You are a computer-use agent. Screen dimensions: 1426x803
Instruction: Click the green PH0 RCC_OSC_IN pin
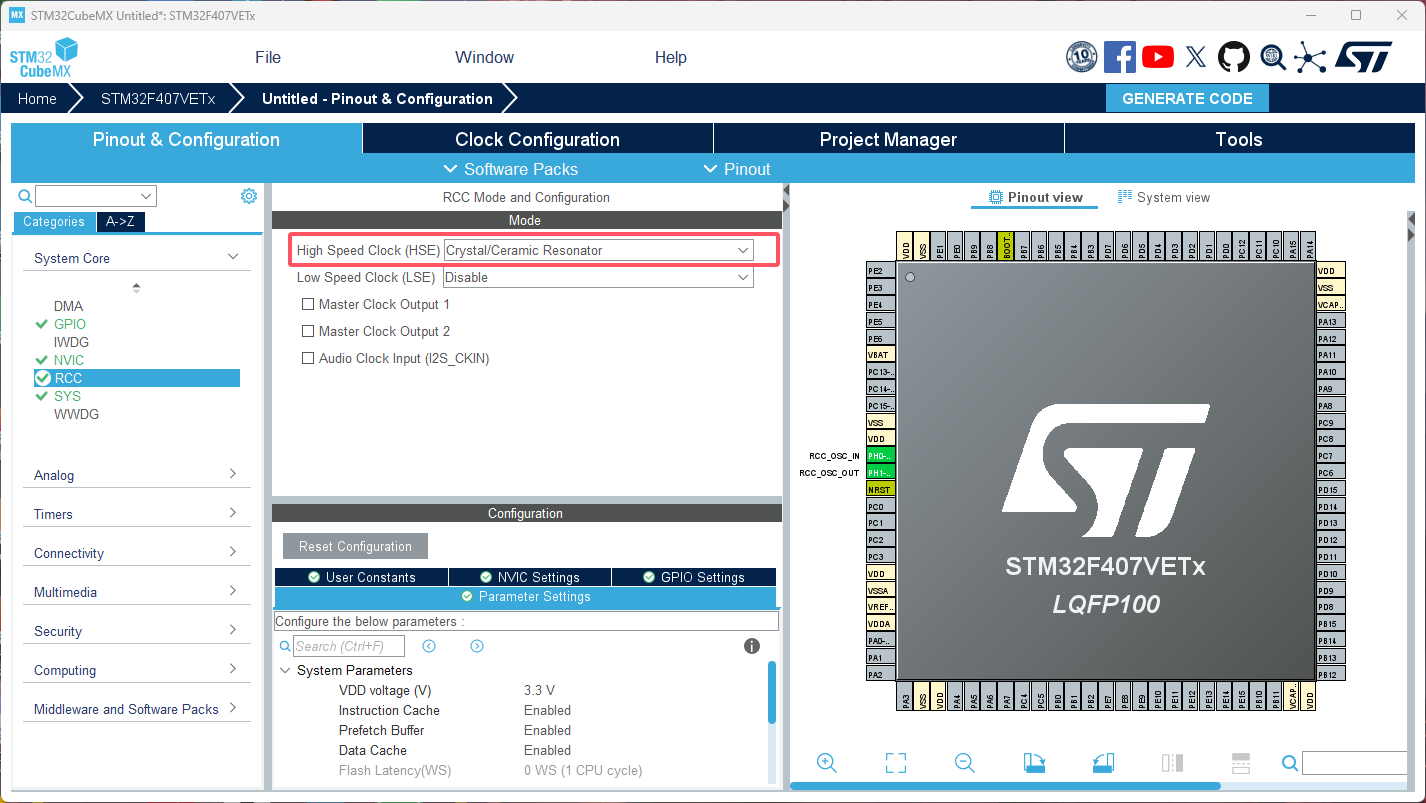click(880, 456)
